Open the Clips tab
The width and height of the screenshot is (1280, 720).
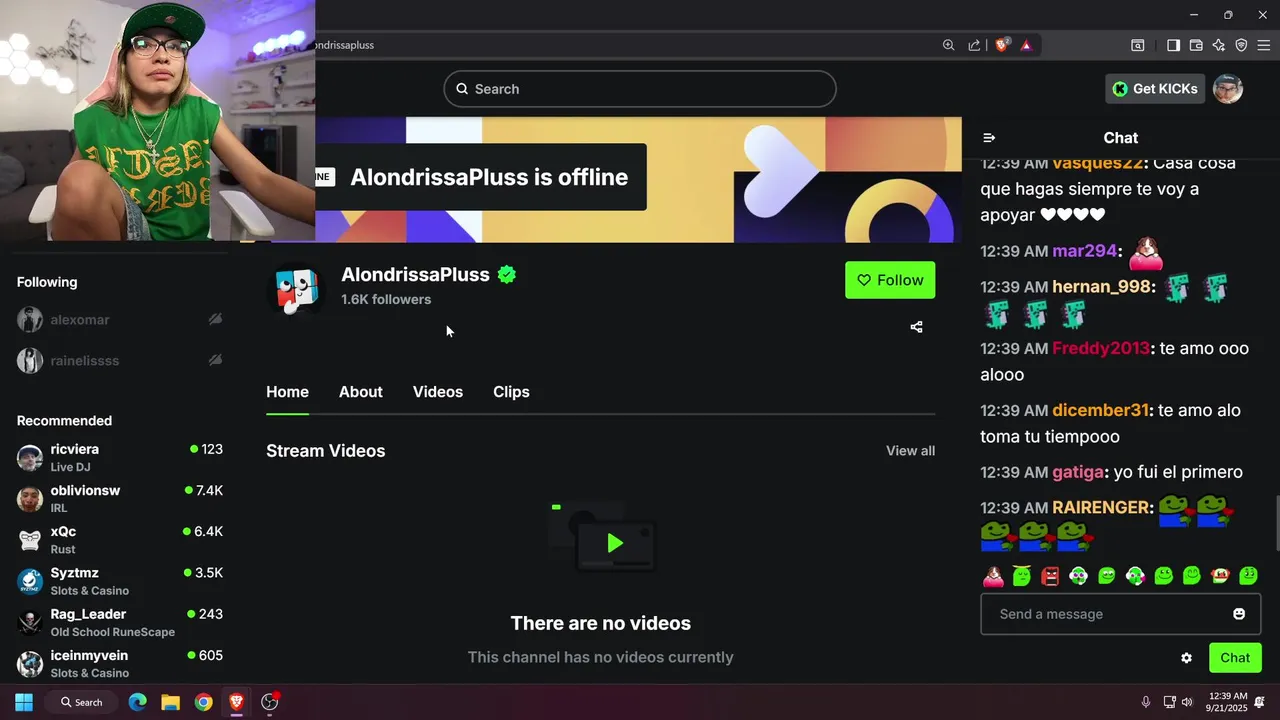coord(511,392)
